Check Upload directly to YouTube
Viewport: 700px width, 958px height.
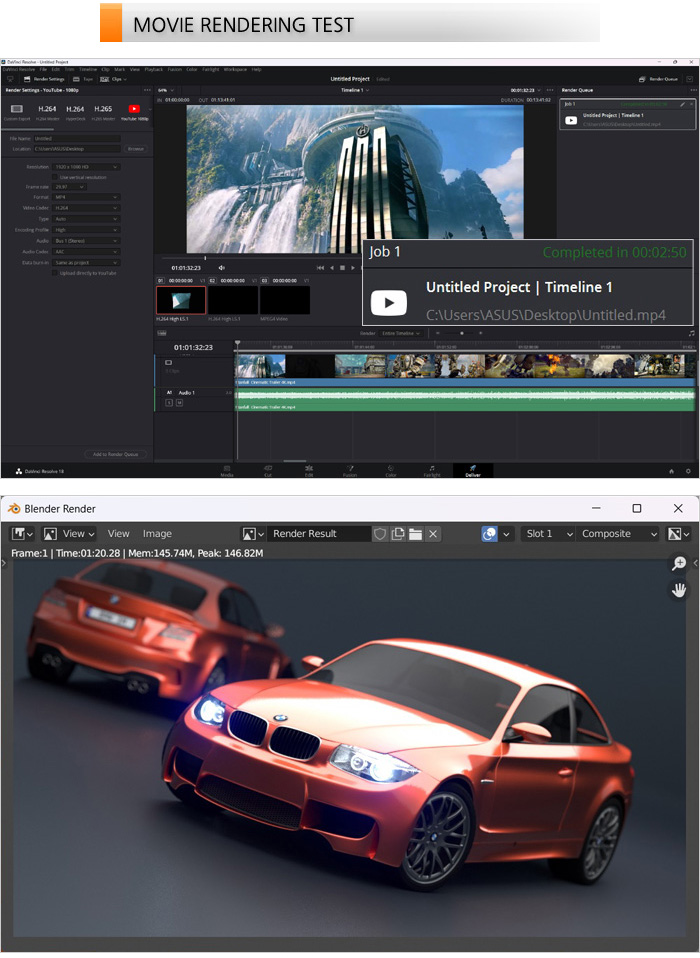55,272
